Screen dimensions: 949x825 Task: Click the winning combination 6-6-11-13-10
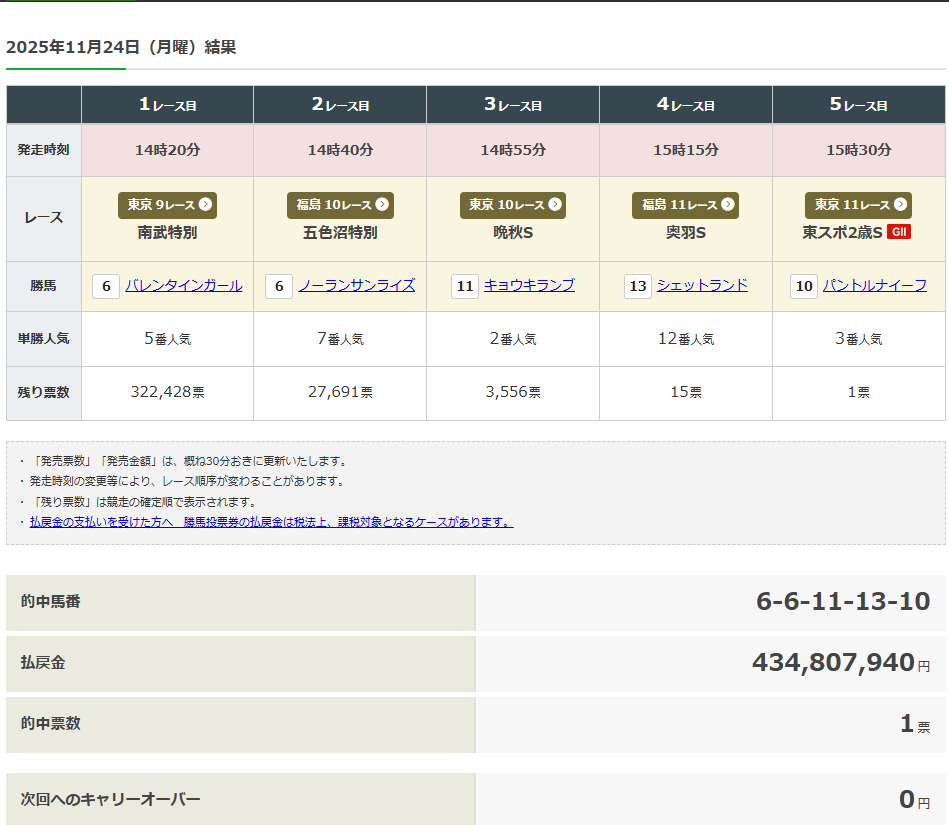pyautogui.click(x=842, y=601)
